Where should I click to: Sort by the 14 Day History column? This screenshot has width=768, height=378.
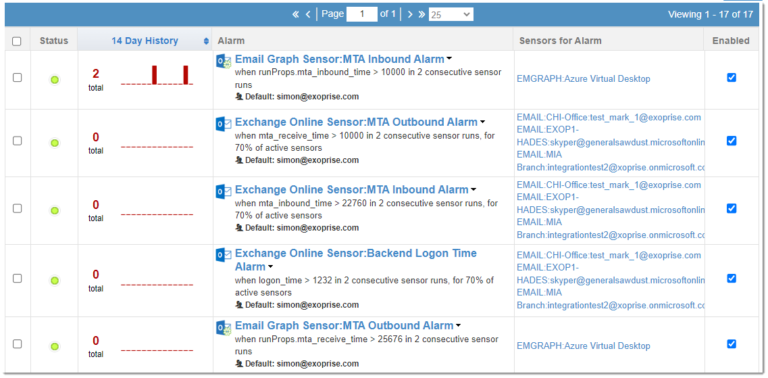tap(144, 41)
